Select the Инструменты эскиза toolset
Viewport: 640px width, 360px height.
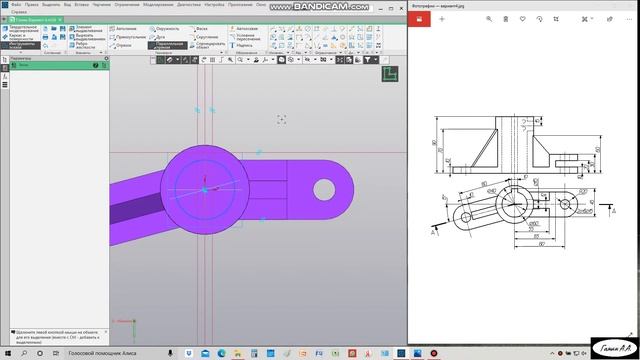20,45
